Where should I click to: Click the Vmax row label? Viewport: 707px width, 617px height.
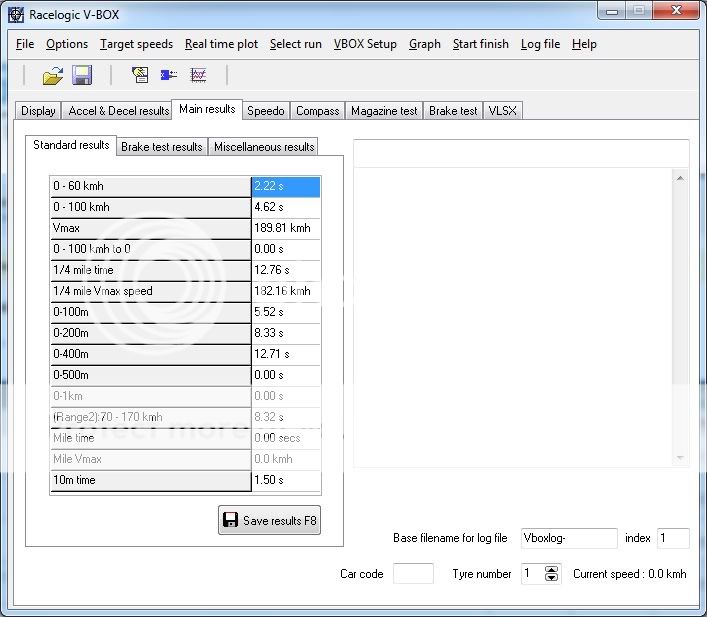click(151, 228)
